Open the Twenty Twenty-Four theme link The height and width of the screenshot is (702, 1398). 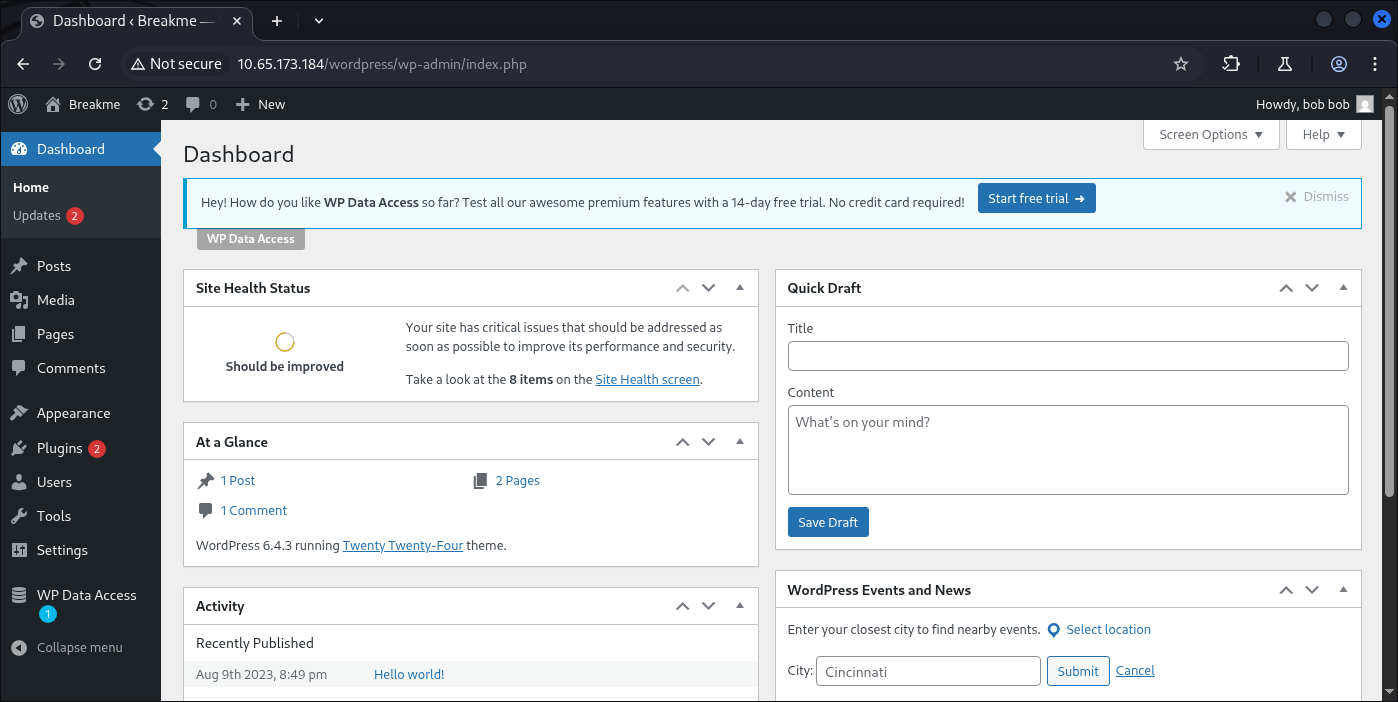403,546
